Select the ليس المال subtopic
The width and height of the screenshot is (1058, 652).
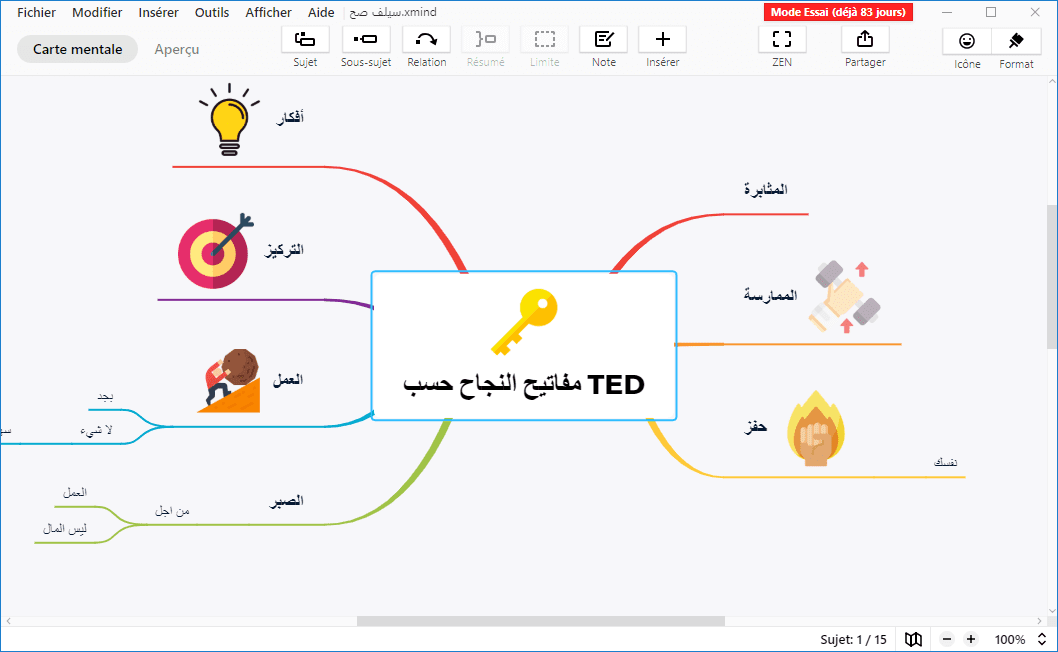65,528
